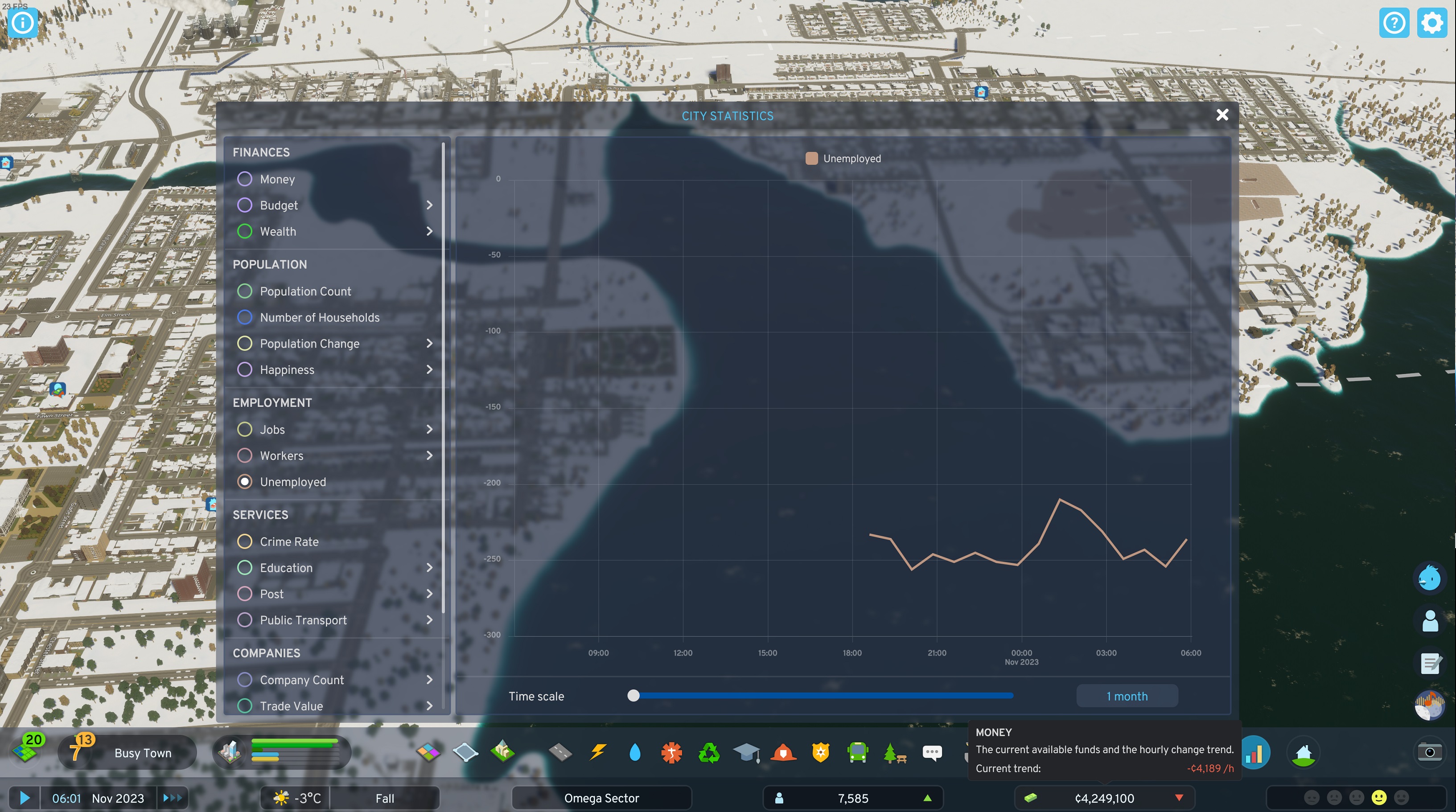The height and width of the screenshot is (812, 1456).
Task: Select the Crime Rate radio button
Action: point(245,541)
